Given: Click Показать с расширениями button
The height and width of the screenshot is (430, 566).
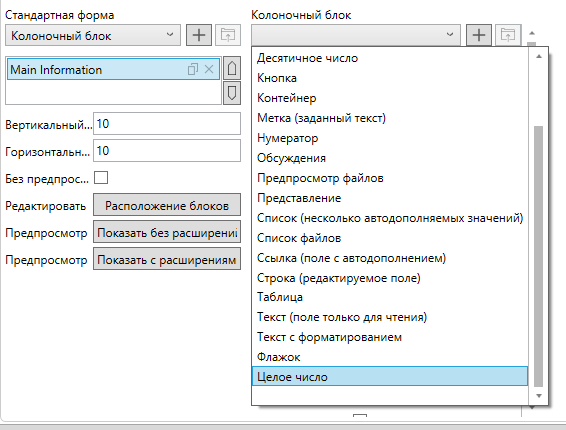Looking at the screenshot, I should point(167,259).
